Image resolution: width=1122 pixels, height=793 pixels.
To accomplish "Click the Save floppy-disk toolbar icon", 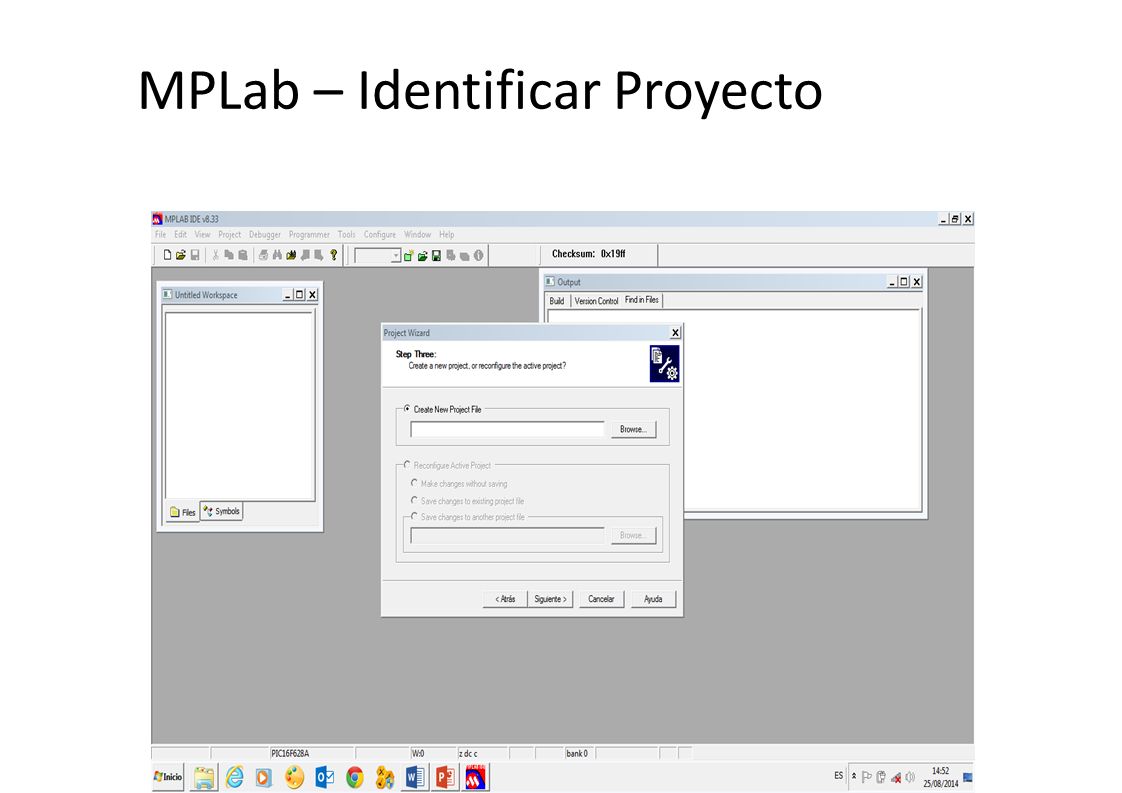I will [x=195, y=255].
